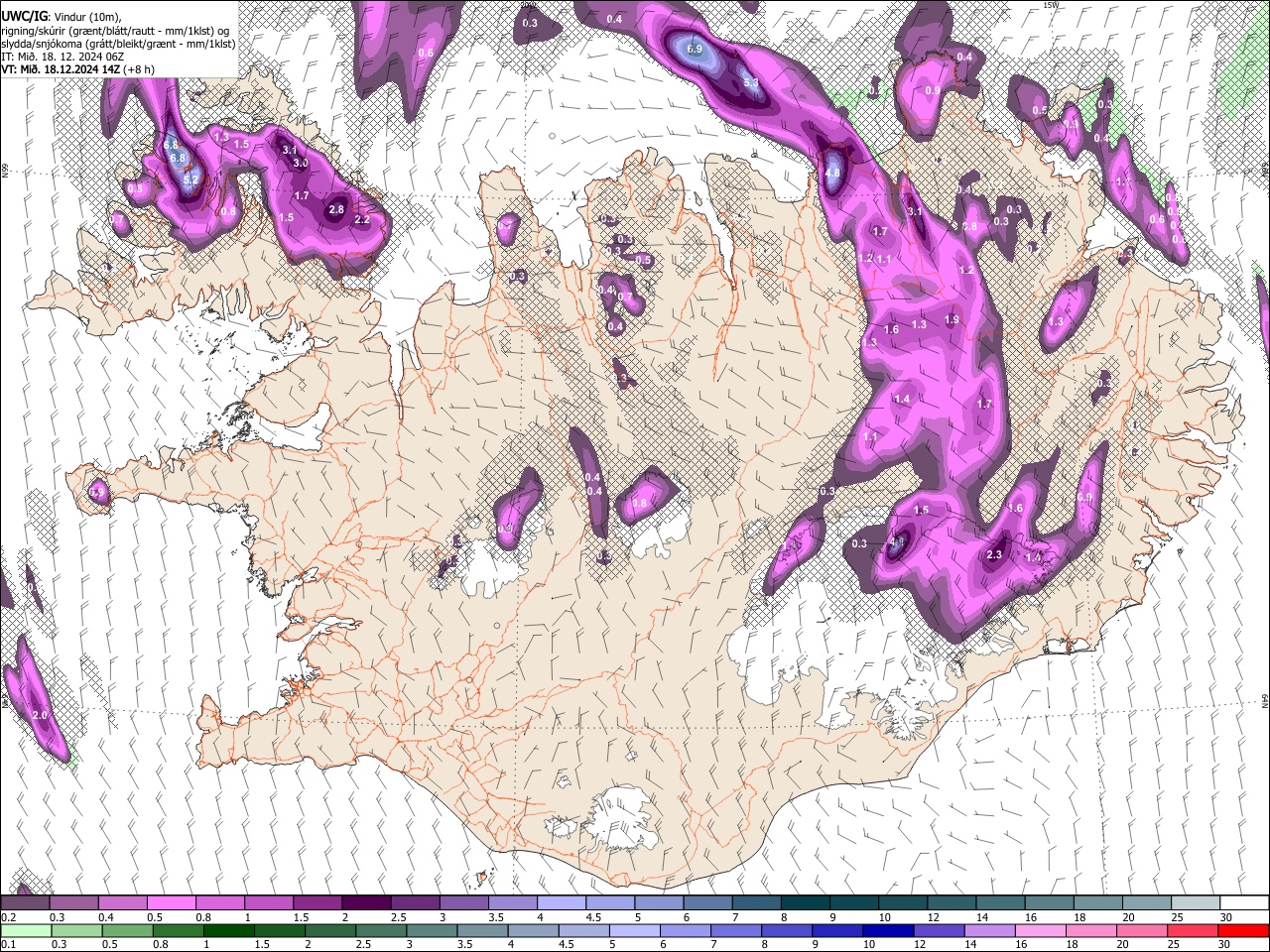Click the 6.9 precipitation value on the map
The height and width of the screenshot is (952, 1270).
pos(695,49)
